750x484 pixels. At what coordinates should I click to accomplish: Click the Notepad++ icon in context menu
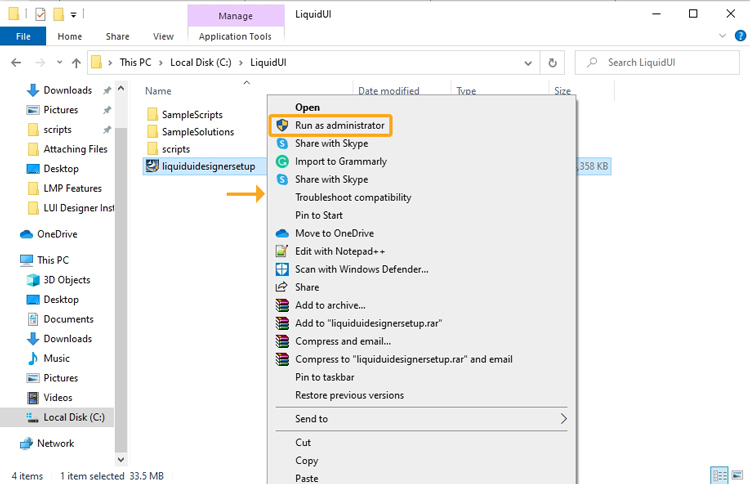point(282,252)
